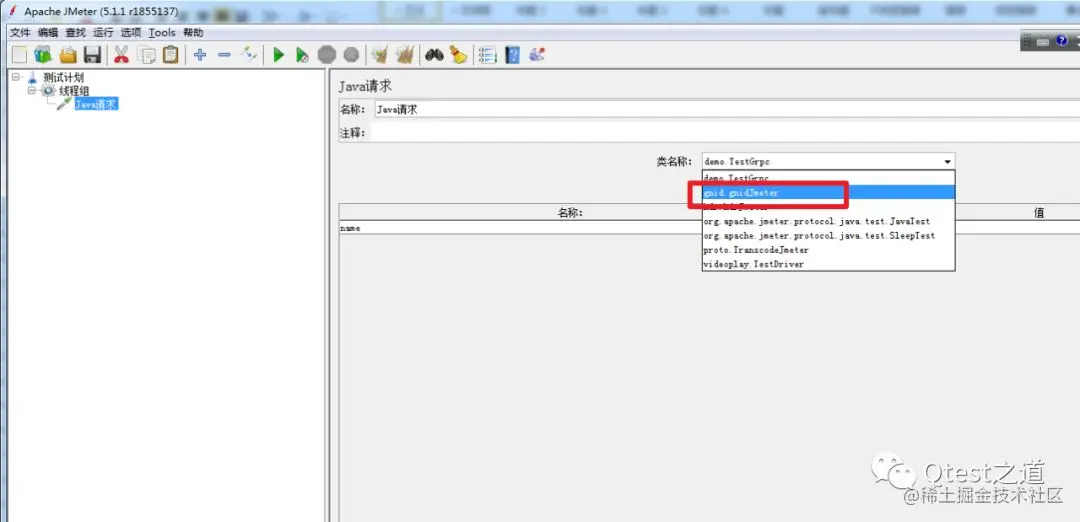This screenshot has height=522, width=1080.
Task: Click the Search binoculars icon
Action: pyautogui.click(x=434, y=54)
